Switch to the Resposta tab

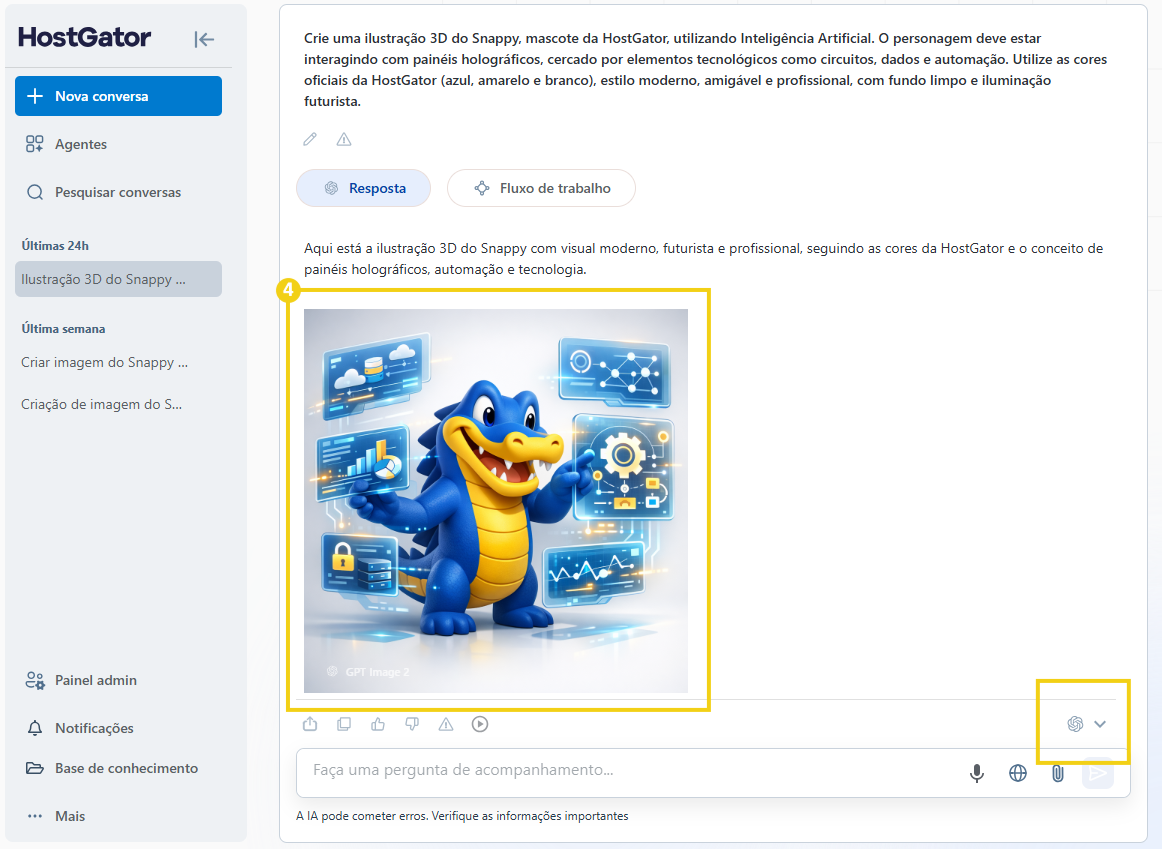pyautogui.click(x=363, y=188)
